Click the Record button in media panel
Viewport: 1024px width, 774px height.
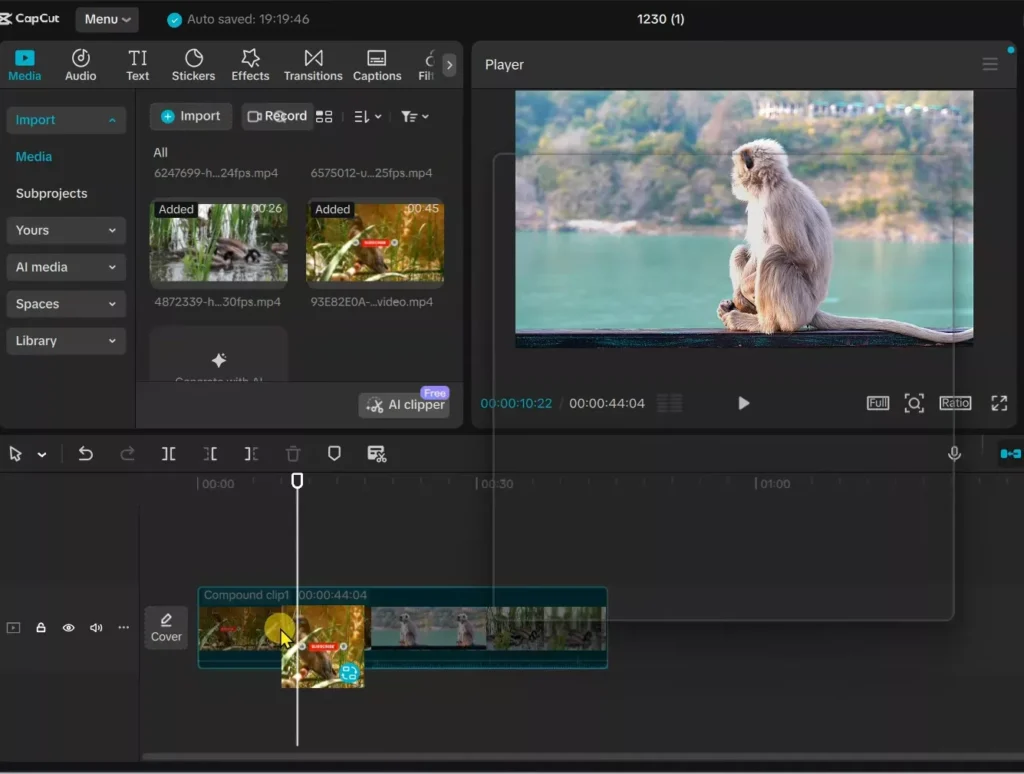pyautogui.click(x=277, y=116)
